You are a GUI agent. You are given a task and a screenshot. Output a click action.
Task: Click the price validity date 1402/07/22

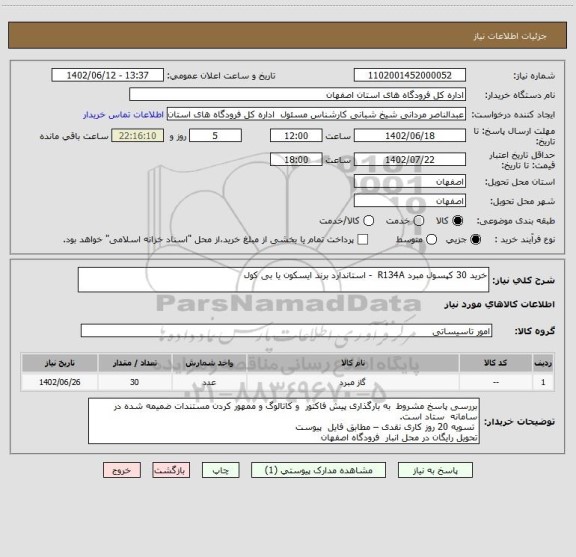410,159
